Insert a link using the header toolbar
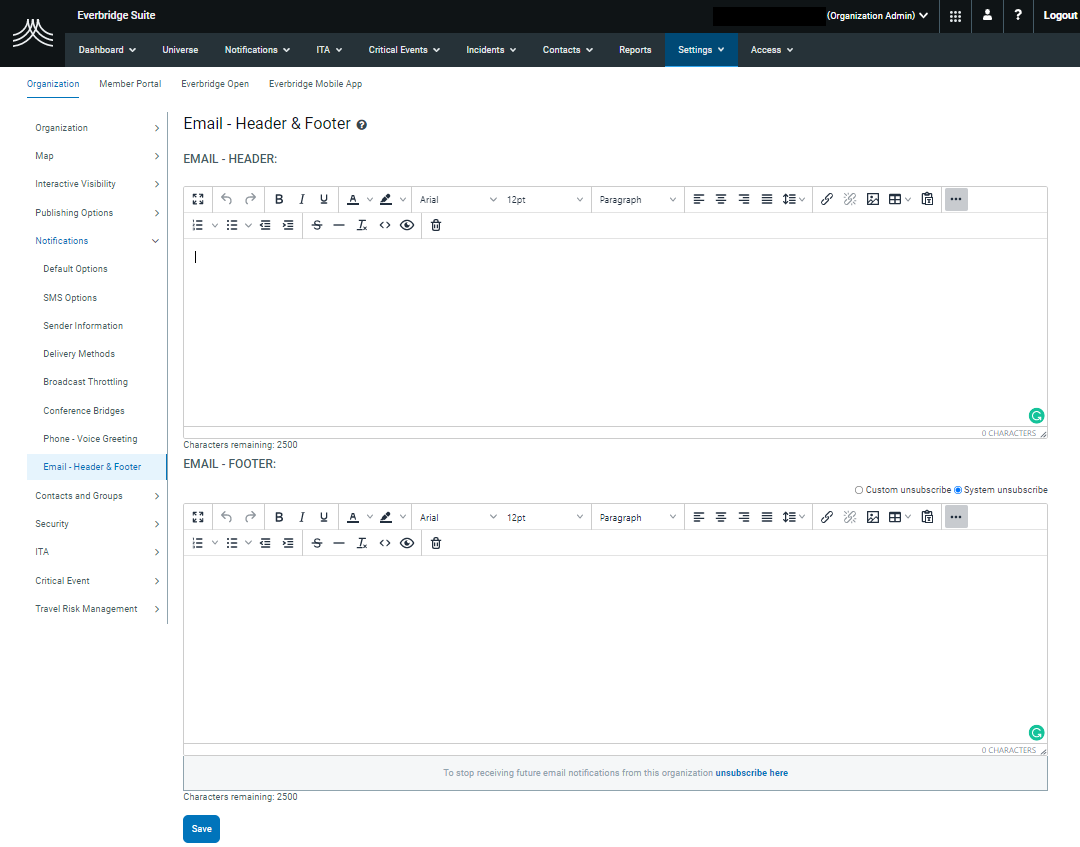1080x847 pixels. tap(827, 199)
